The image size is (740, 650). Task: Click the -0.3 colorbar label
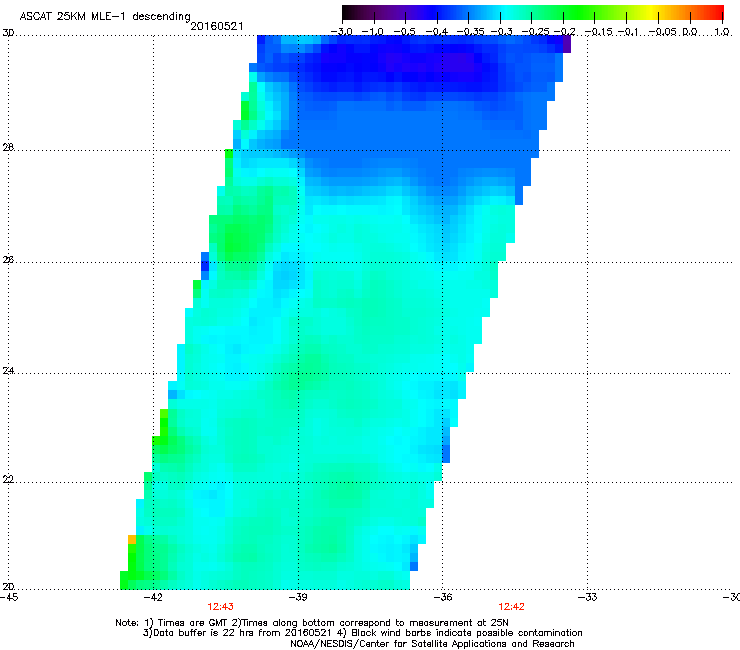pos(501,32)
